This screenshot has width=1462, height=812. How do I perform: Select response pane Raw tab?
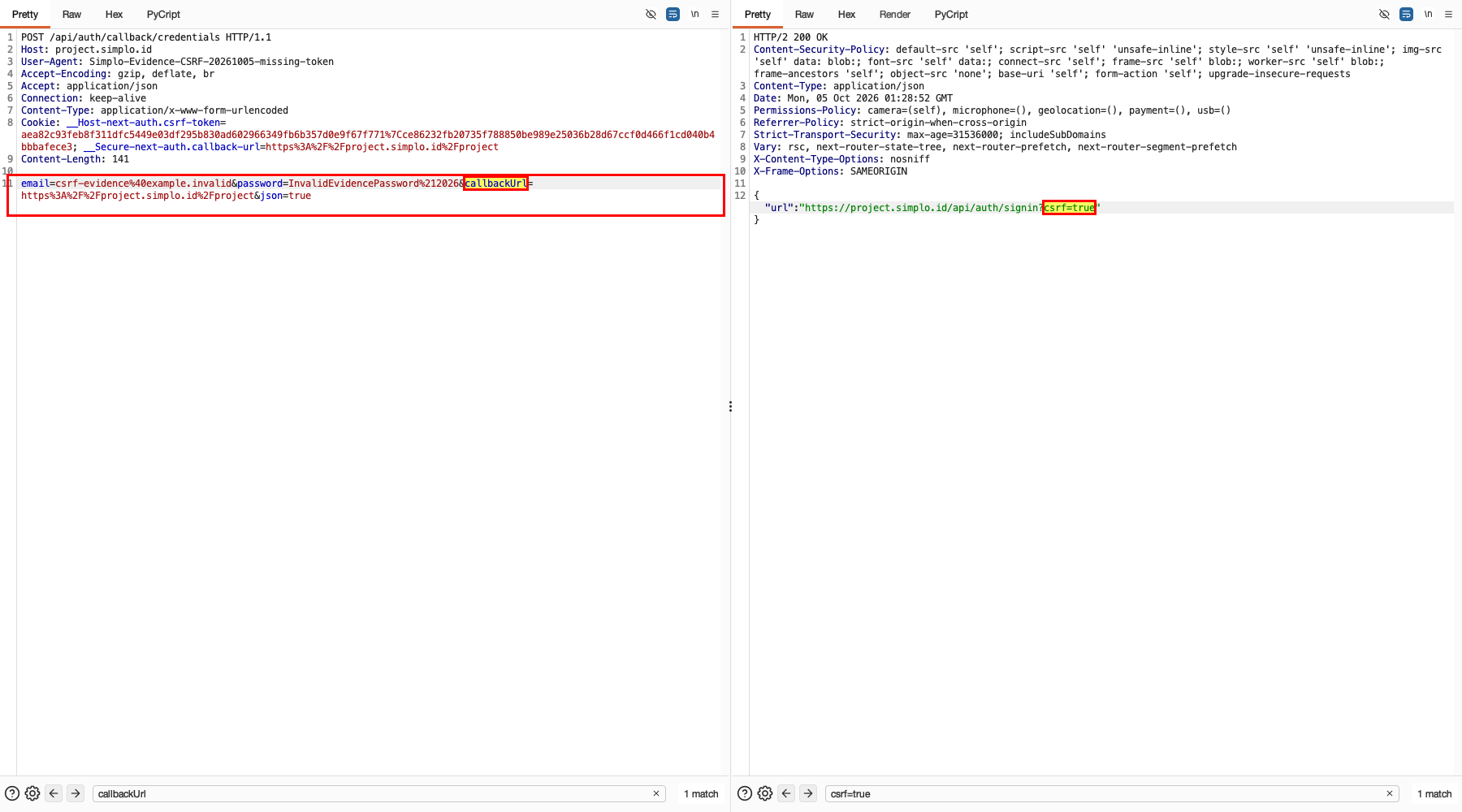[x=804, y=15]
